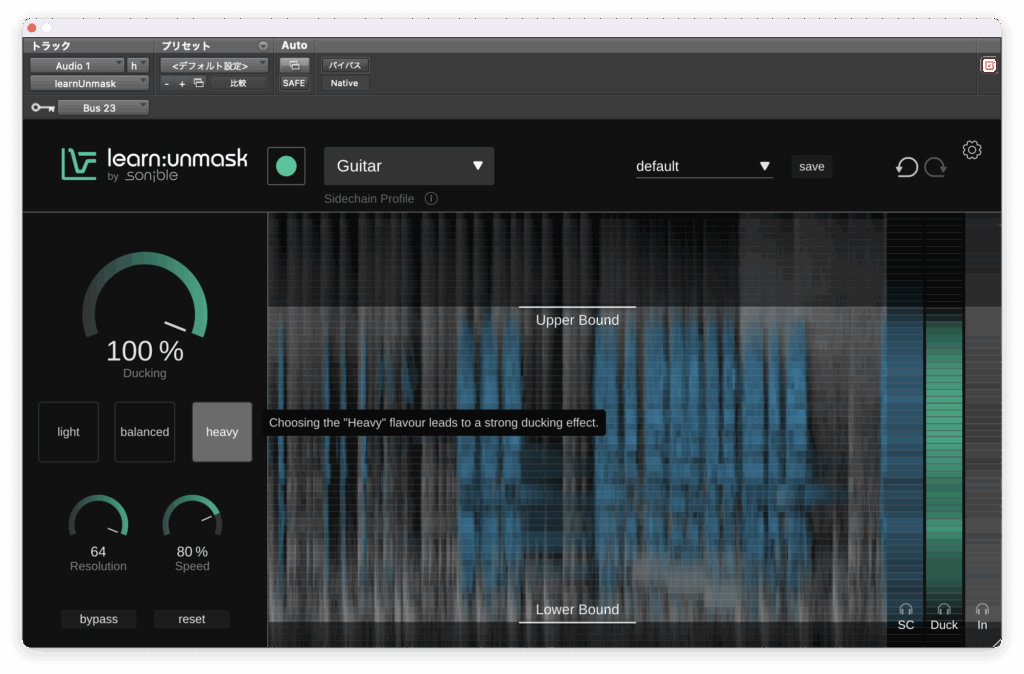
Task: Select next preset with plus button
Action: click(x=182, y=84)
